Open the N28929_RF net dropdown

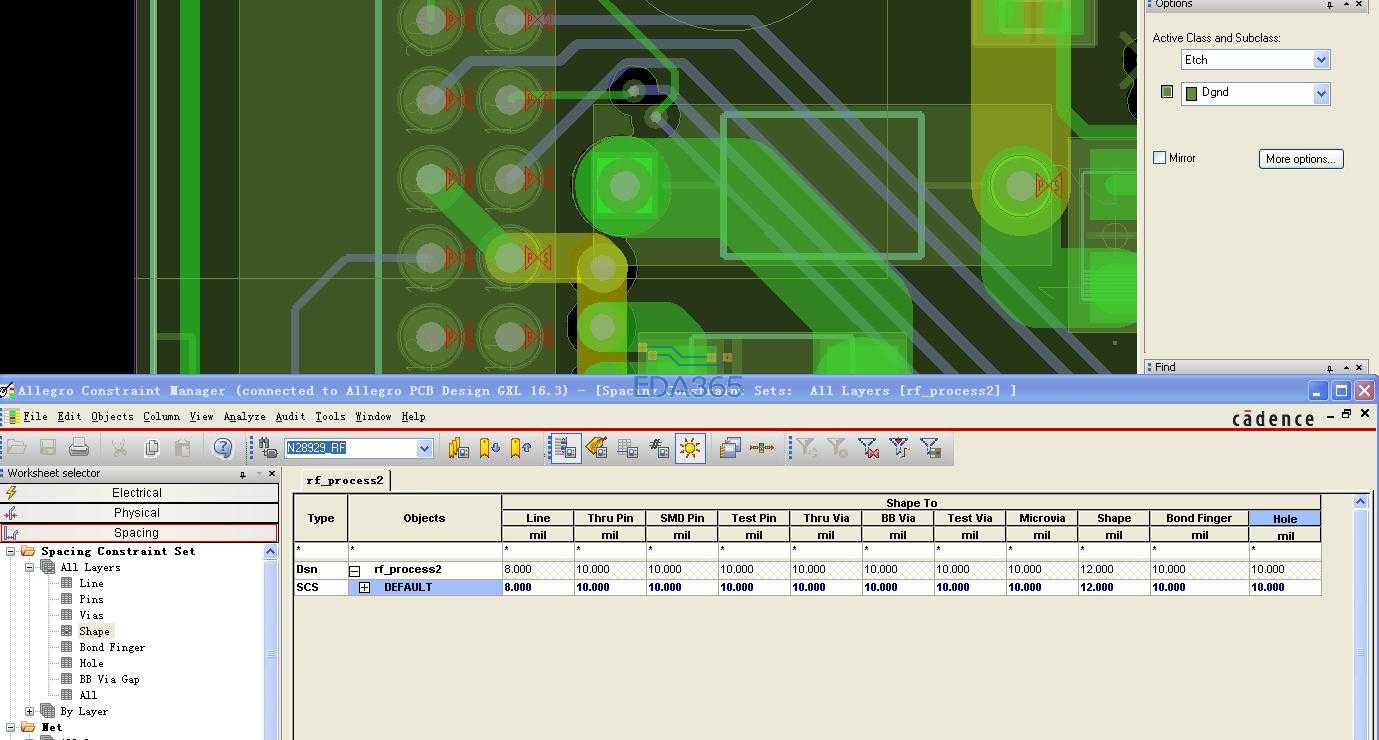[424, 448]
